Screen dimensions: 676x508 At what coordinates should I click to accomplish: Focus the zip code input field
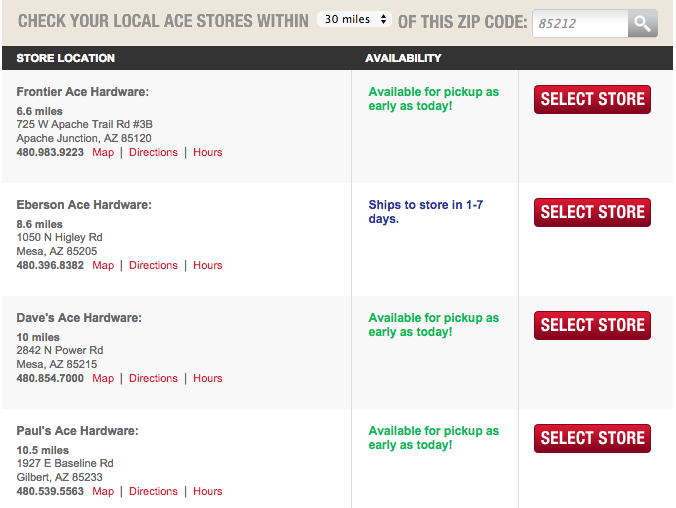(580, 23)
